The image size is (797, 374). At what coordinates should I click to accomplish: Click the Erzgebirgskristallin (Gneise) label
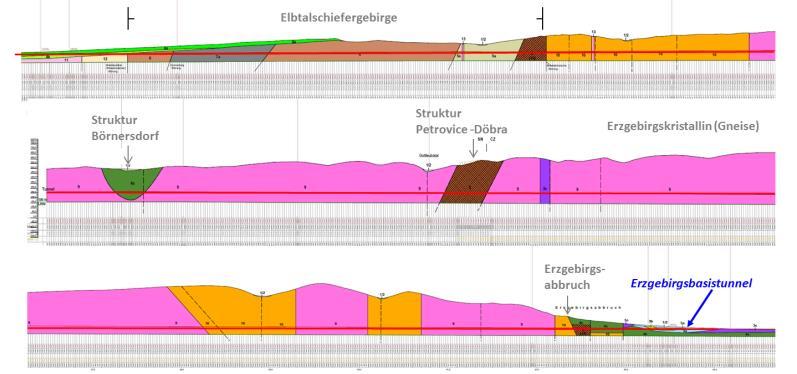(683, 127)
